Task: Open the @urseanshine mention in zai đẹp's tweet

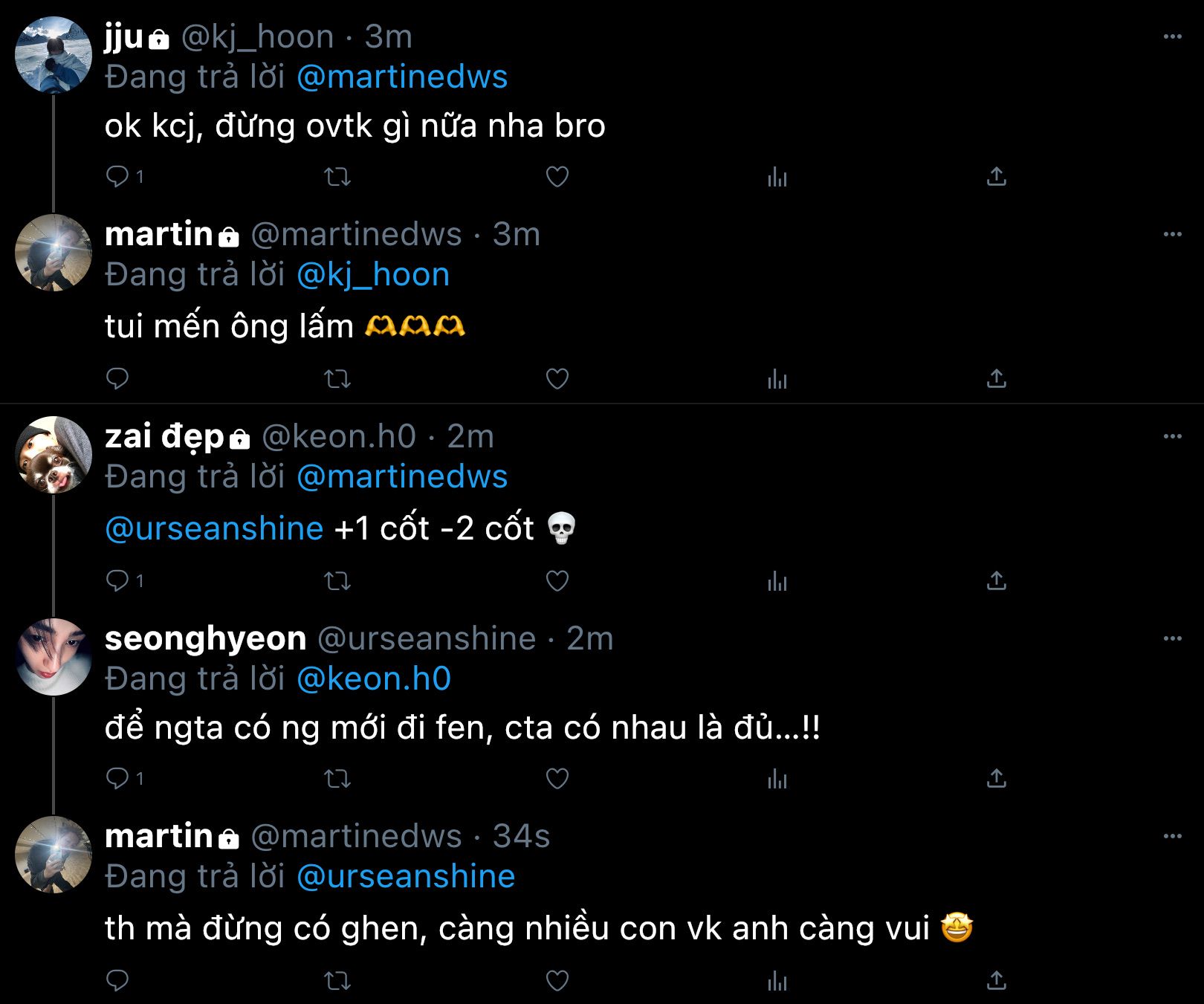Action: pyautogui.click(x=214, y=529)
